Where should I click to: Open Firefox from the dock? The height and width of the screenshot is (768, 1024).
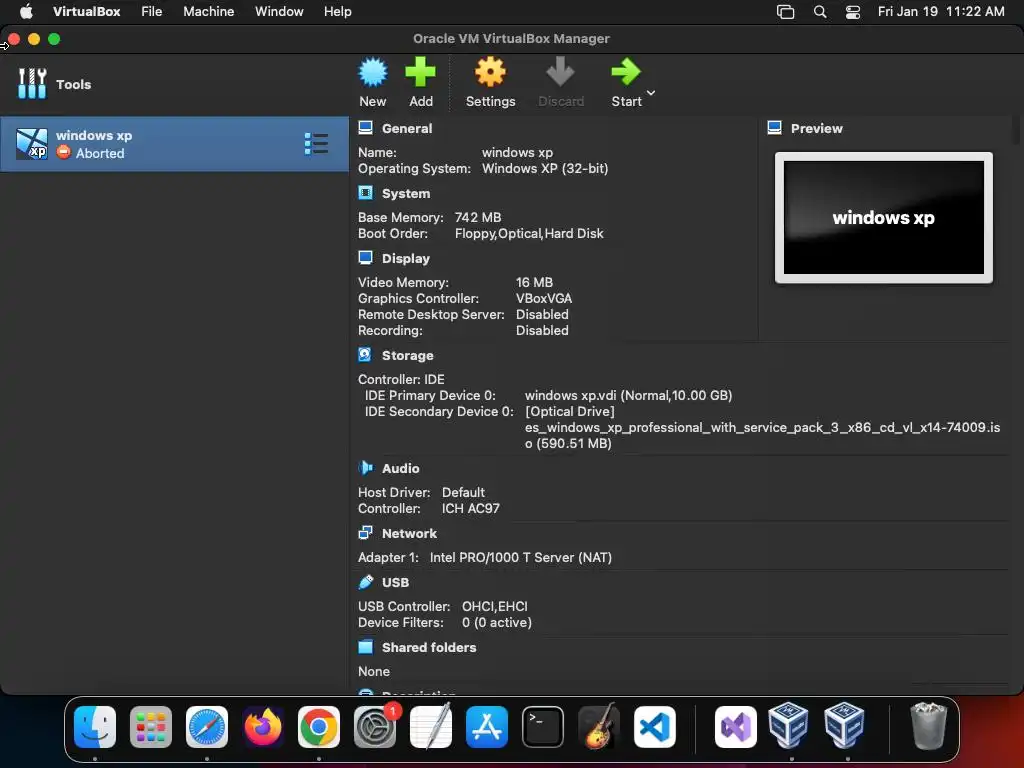pos(263,727)
